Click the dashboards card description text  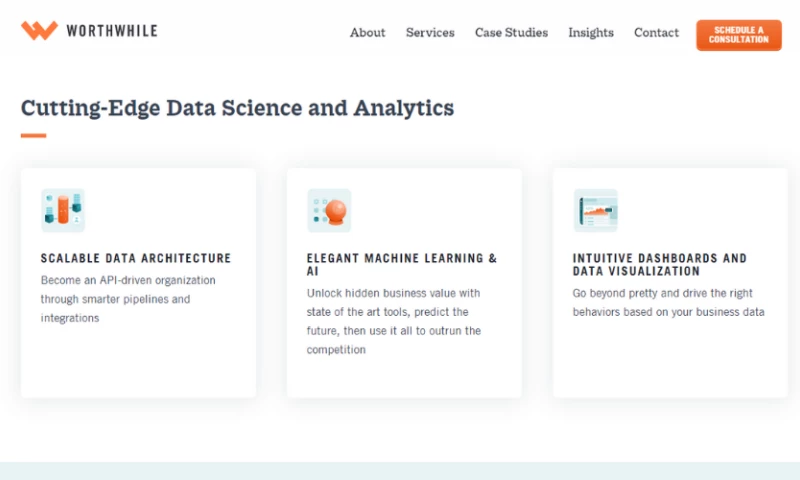point(668,302)
